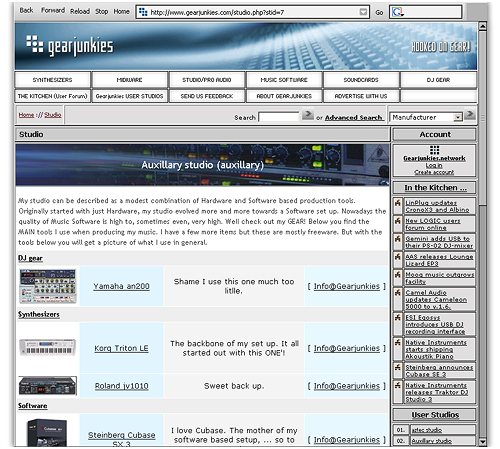This screenshot has width=500, height=449.
Task: Click the search submit arrow icon
Action: [x=308, y=115]
